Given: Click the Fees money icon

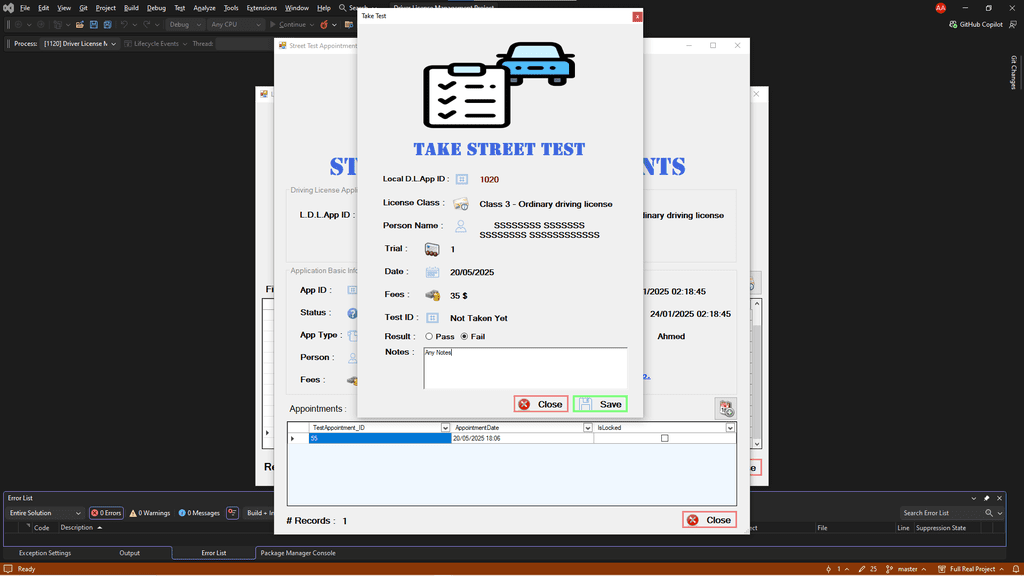Looking at the screenshot, I should coord(432,295).
